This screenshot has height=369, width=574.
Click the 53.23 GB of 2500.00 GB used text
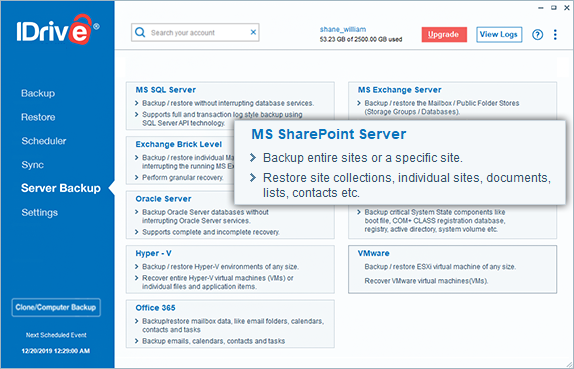[361, 40]
